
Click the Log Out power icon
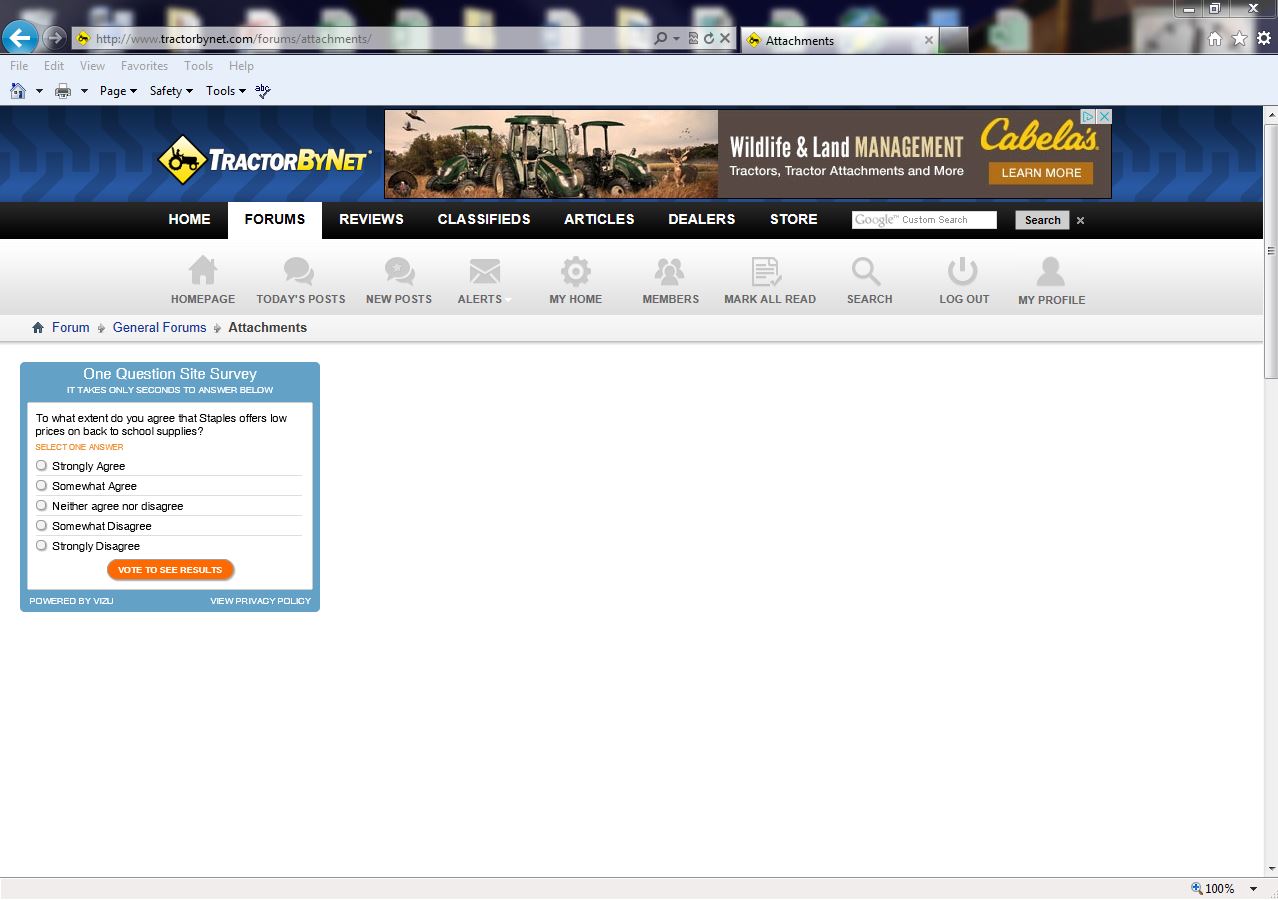click(962, 271)
